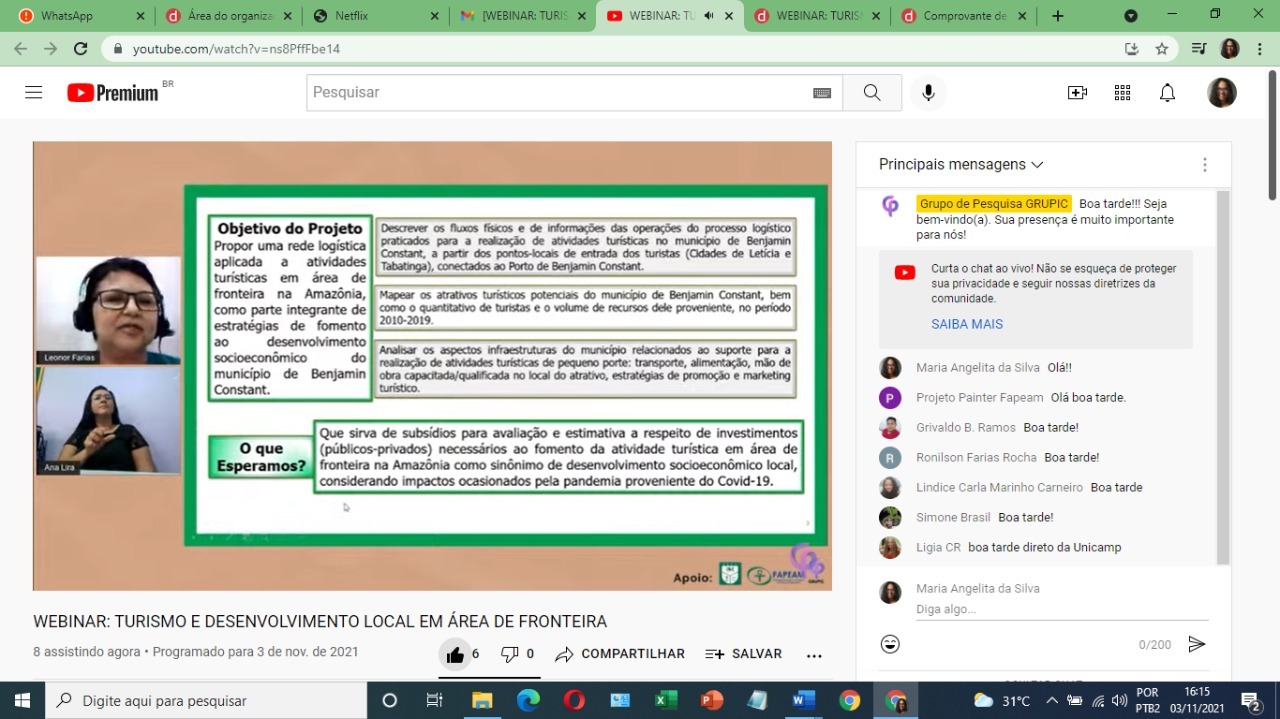Open the YouTube hamburger guide menu
Image resolution: width=1280 pixels, height=719 pixels.
point(34,92)
